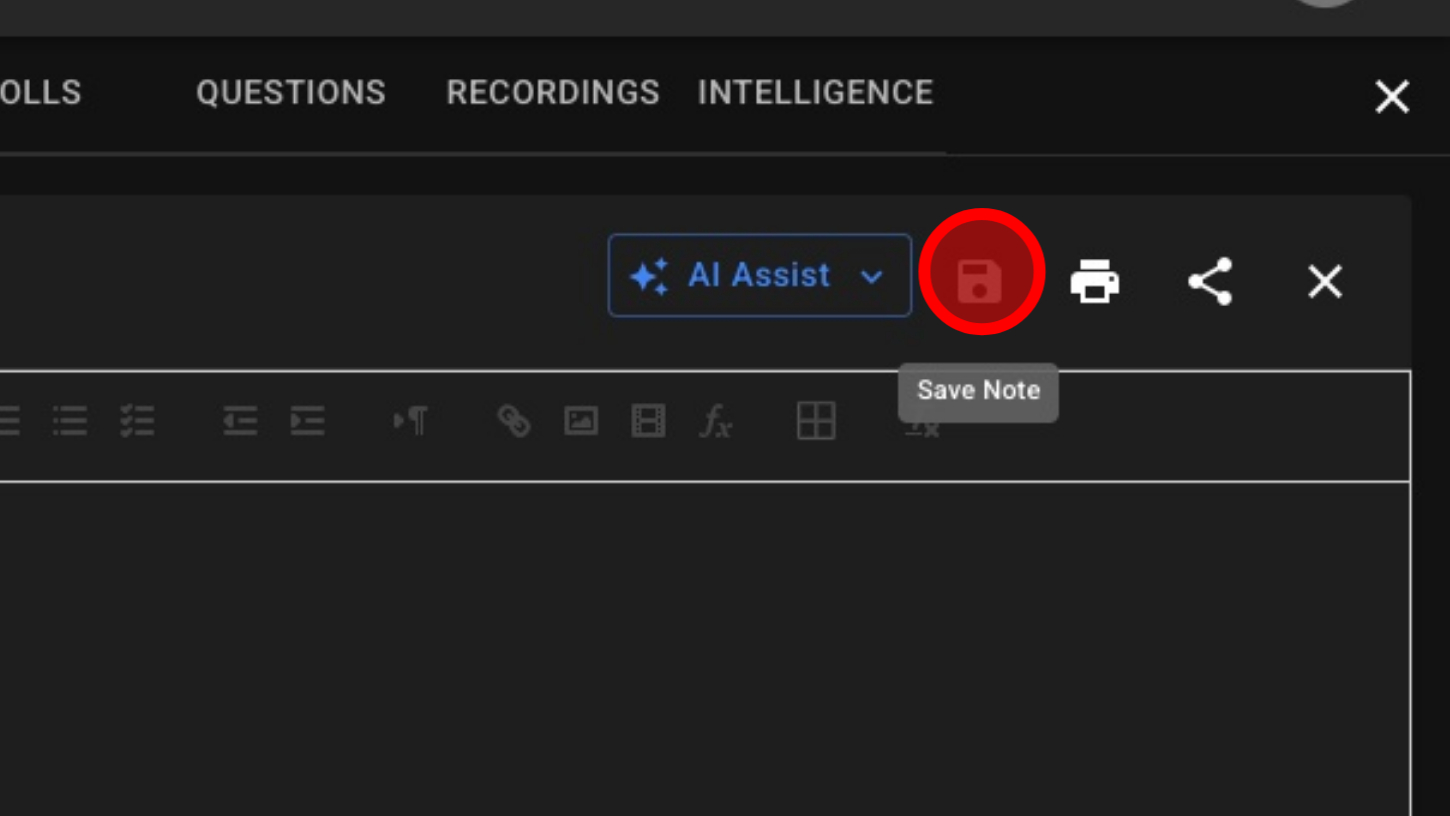Viewport: 1450px width, 816px height.
Task: Decrease indent of the paragraph
Action: click(240, 421)
